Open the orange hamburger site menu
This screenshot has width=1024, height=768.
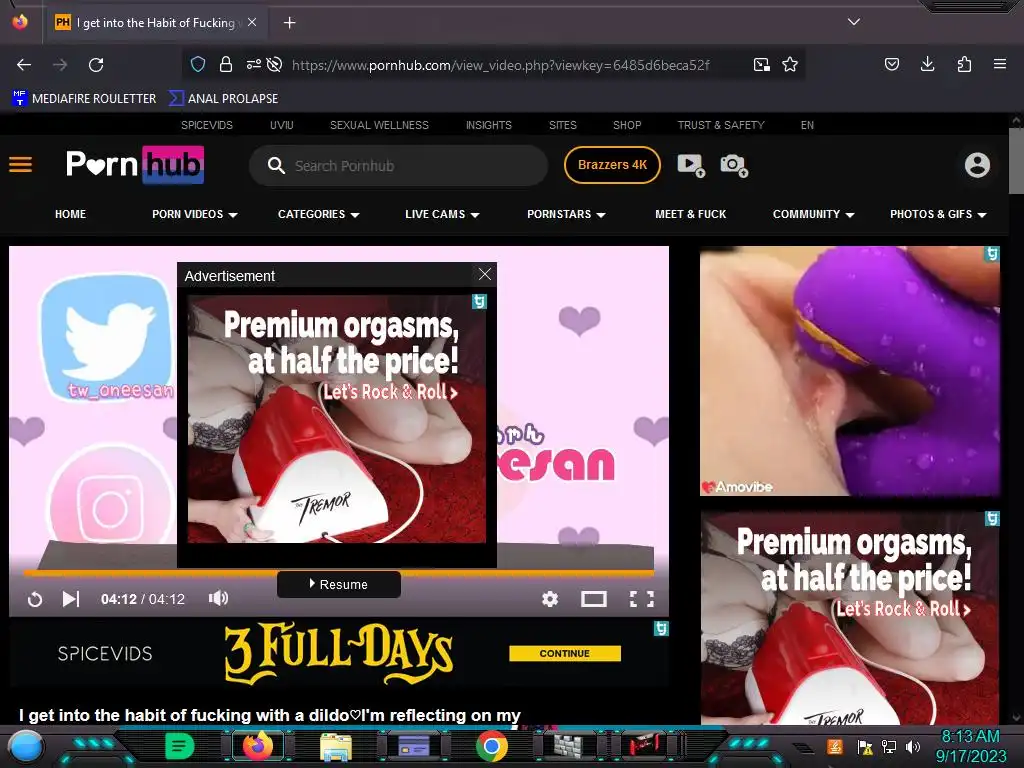[x=20, y=165]
